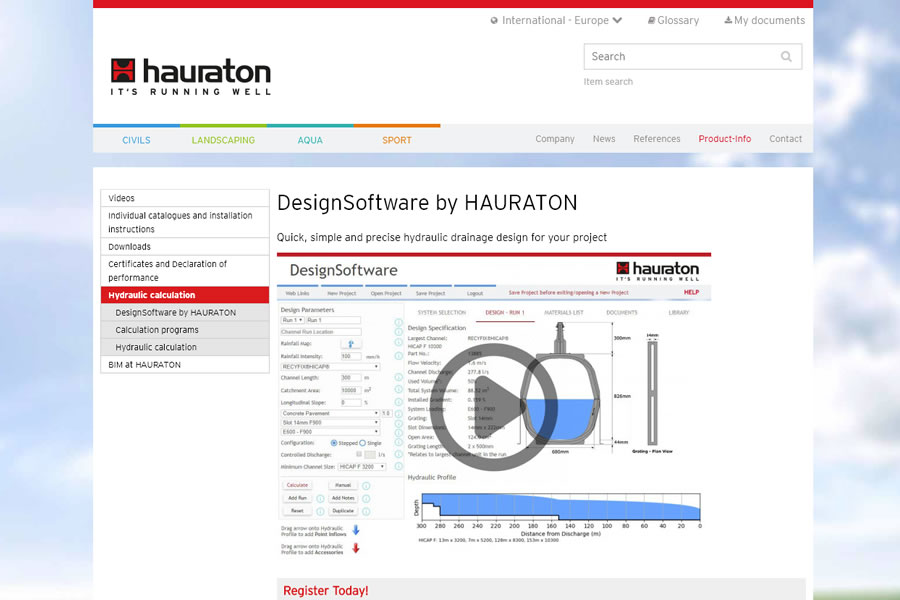This screenshot has height=600, width=900.
Task: Open Individual catalogues and installation instructions
Action: coord(185,222)
